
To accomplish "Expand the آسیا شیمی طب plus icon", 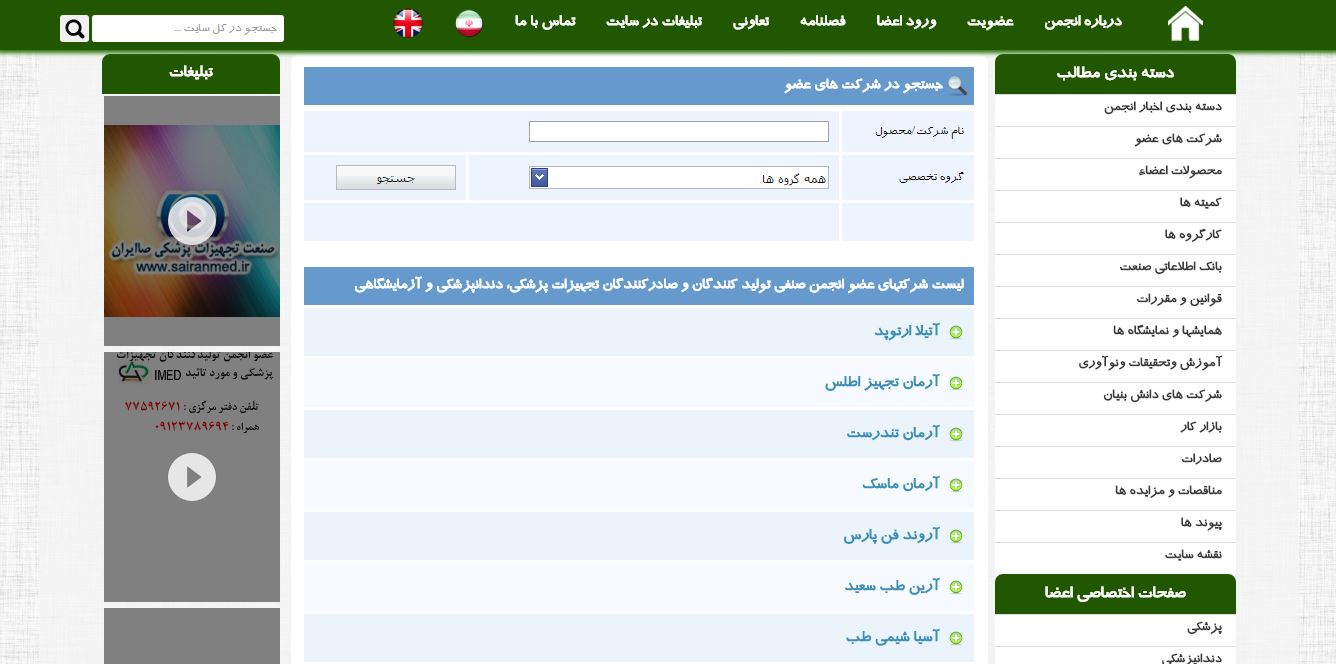I will pos(956,638).
